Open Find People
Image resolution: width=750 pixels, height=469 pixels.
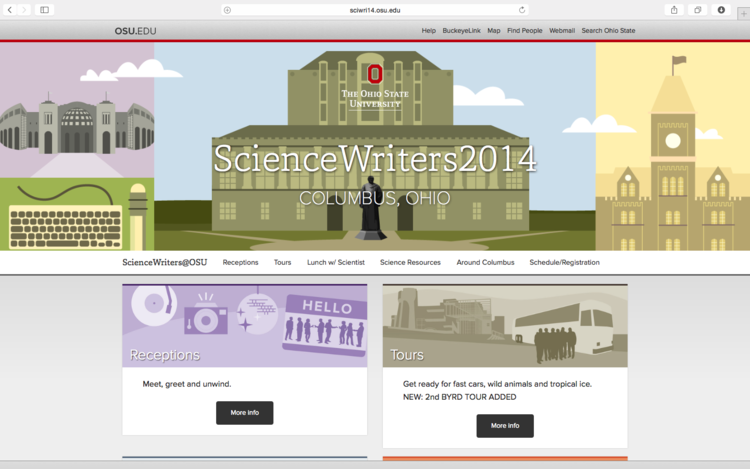pyautogui.click(x=525, y=31)
